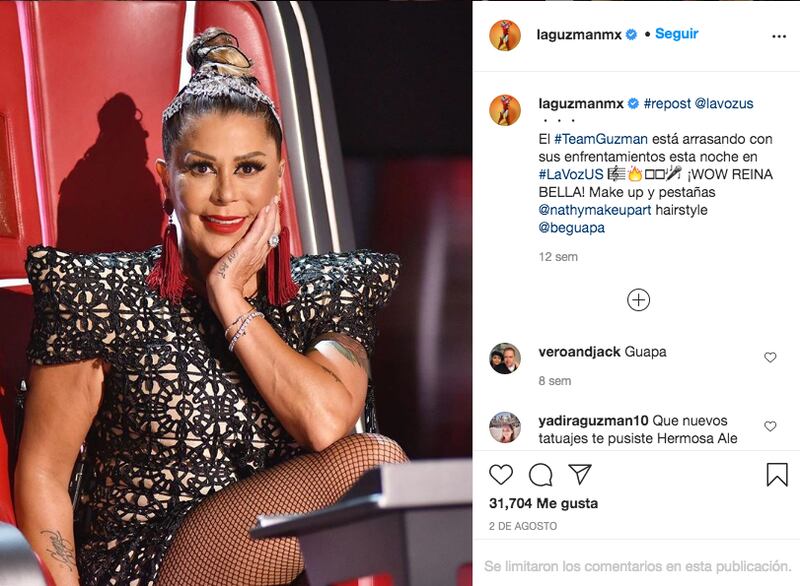View who liked via 31,704 Me gusta
The width and height of the screenshot is (800, 586).
[x=543, y=503]
